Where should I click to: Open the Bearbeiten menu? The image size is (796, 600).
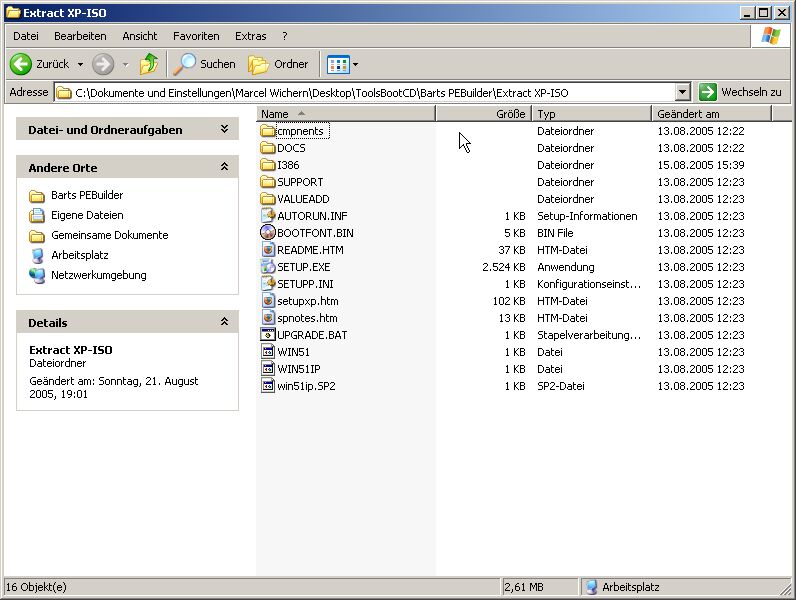coord(80,36)
